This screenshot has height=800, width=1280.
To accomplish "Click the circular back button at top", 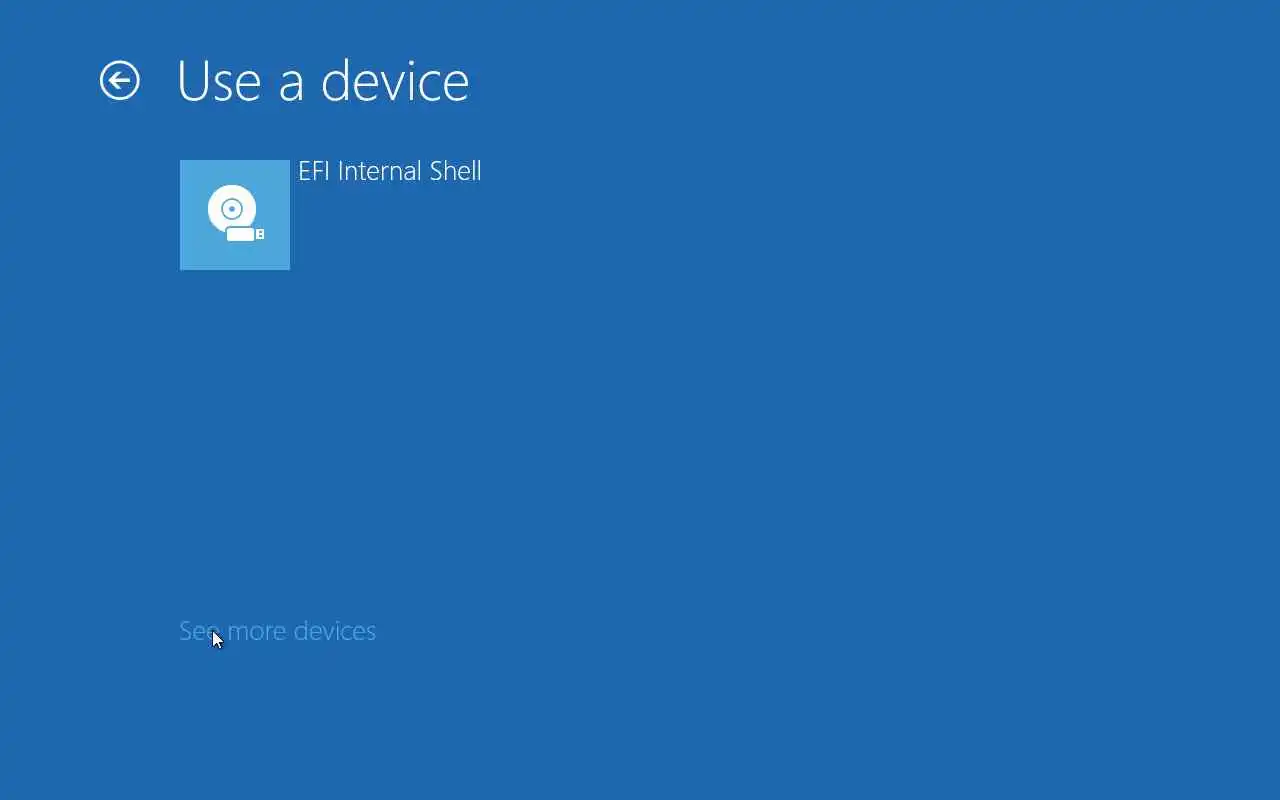I will point(120,81).
